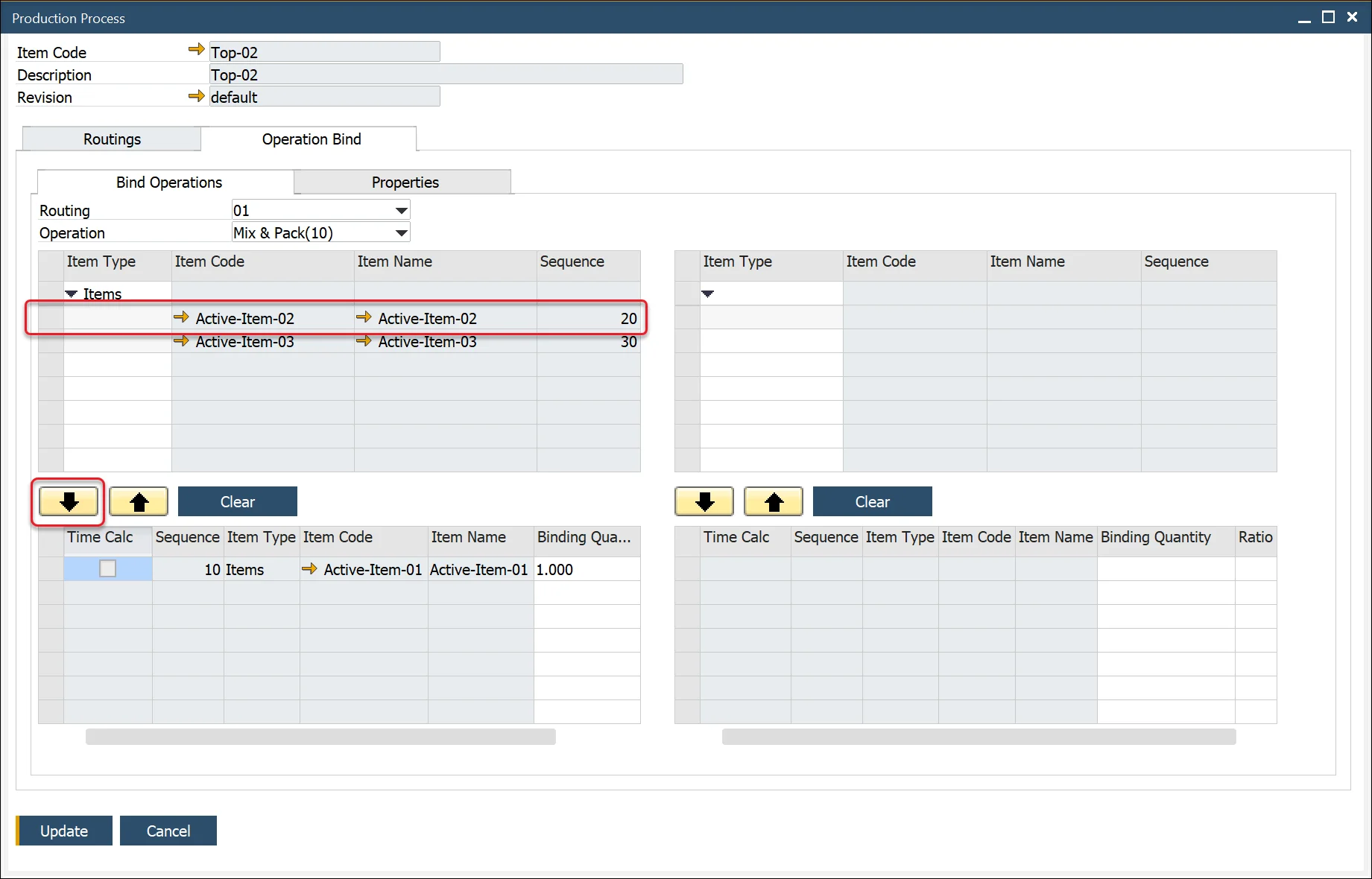The image size is (1372, 879).
Task: Open Active-Item-03 item name link arrow
Action: (x=364, y=342)
